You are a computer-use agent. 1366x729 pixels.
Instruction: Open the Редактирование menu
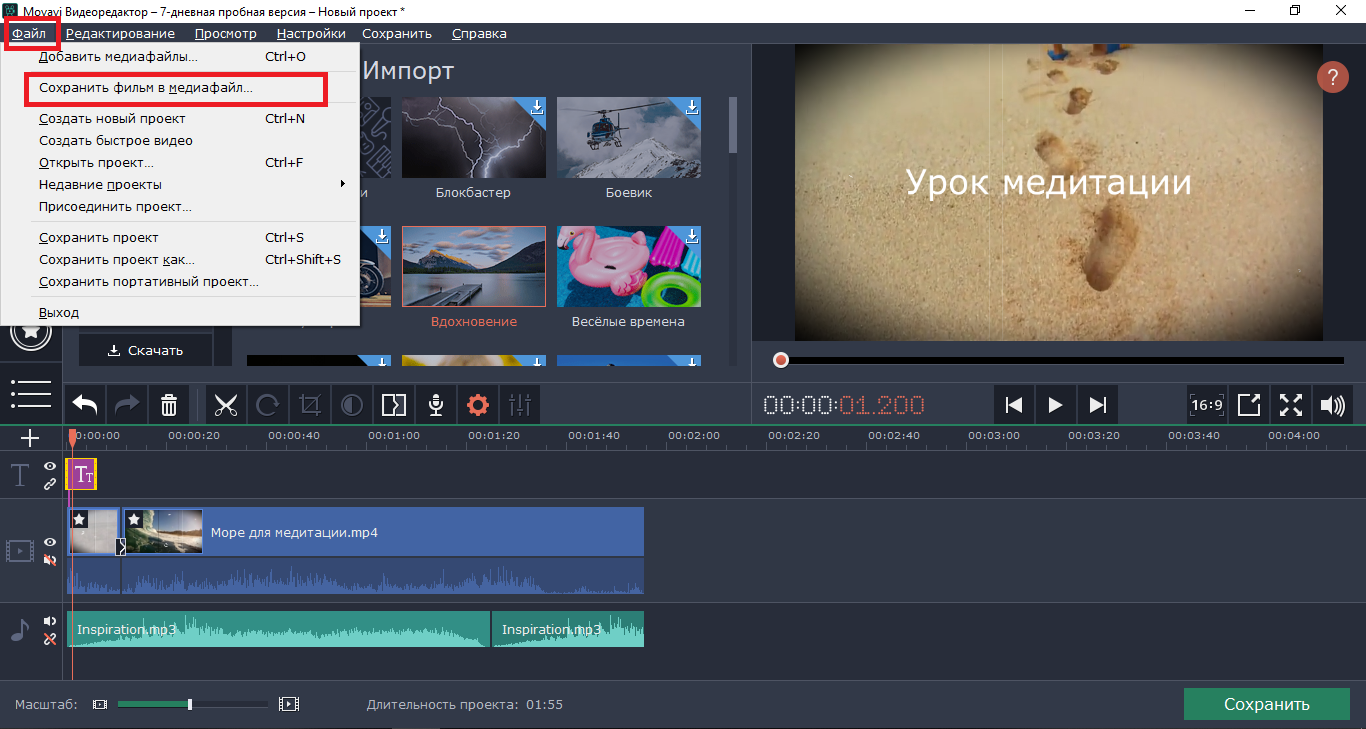[x=120, y=33]
